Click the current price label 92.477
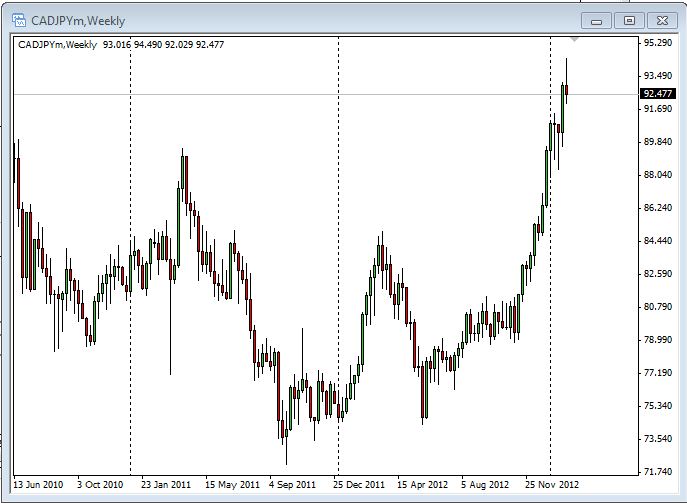Viewport: 687px width, 503px height. coord(658,93)
